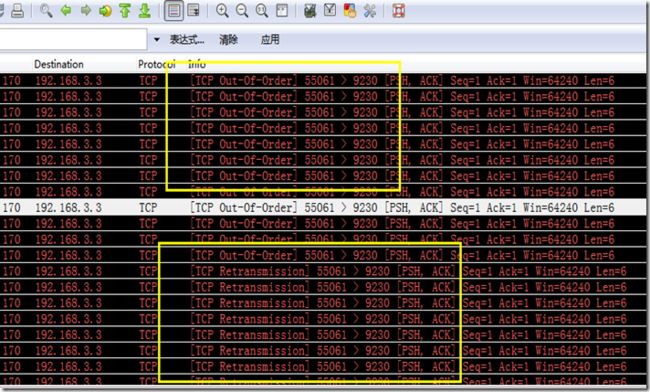Sort by the Info column header
Image resolution: width=650 pixels, height=392 pixels.
197,64
